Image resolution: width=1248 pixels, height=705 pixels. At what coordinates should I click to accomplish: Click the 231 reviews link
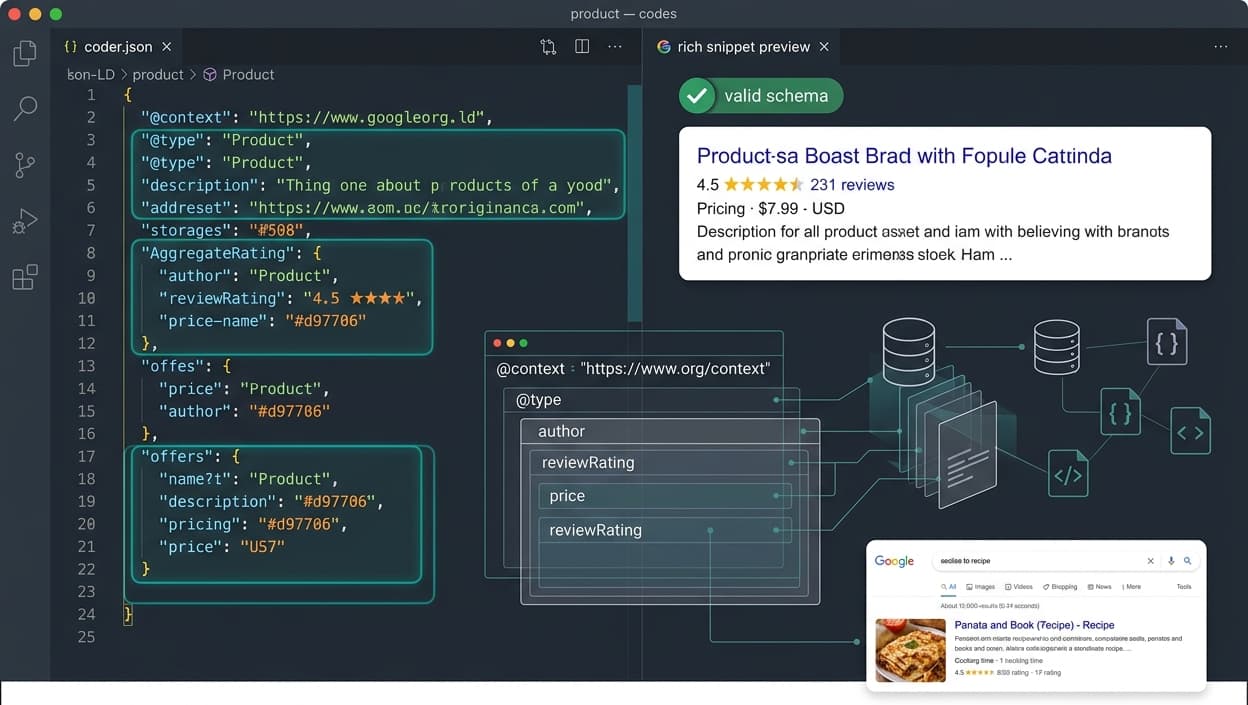(852, 185)
